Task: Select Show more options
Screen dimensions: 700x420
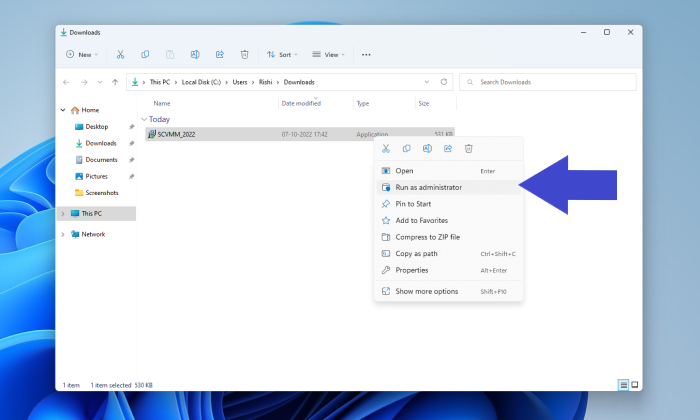Action: 448,291
